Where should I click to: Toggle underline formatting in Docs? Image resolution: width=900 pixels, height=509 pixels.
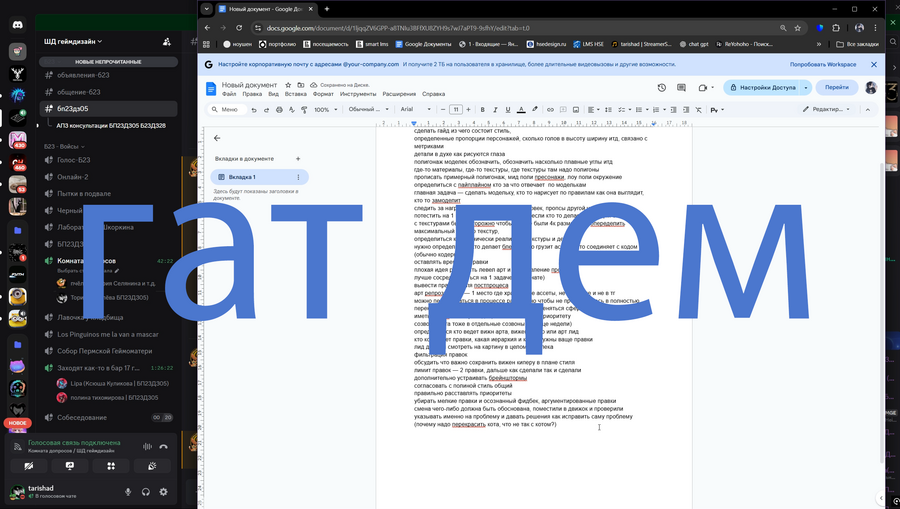tap(507, 110)
